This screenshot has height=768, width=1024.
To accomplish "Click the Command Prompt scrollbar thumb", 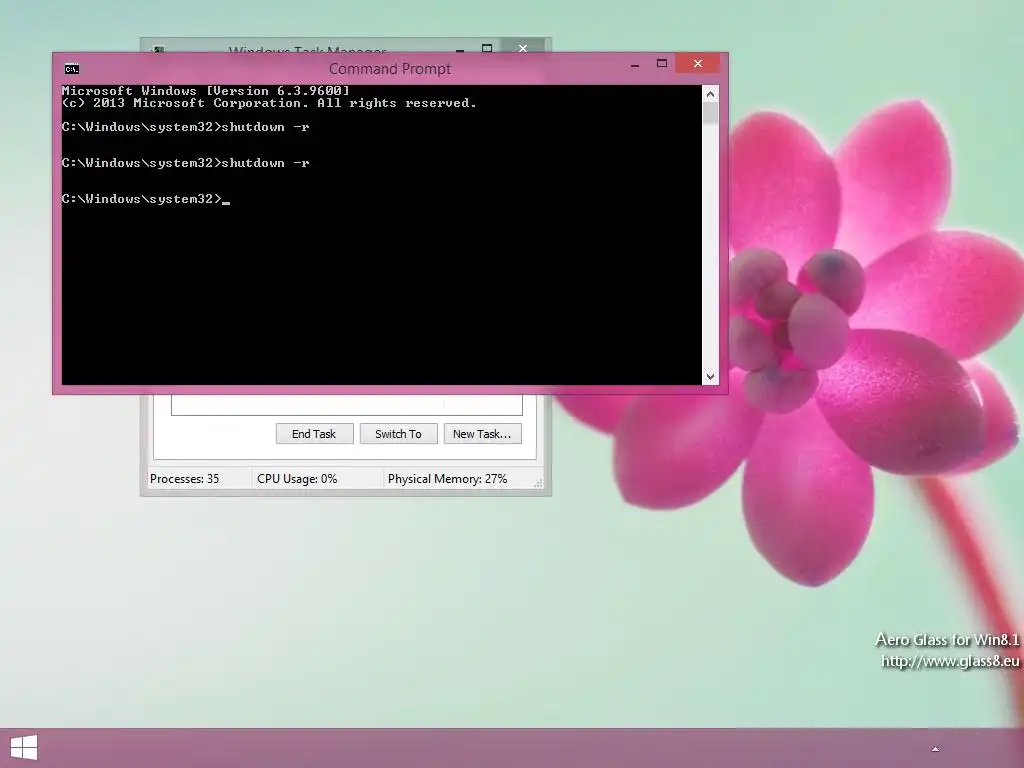I will coord(711,113).
